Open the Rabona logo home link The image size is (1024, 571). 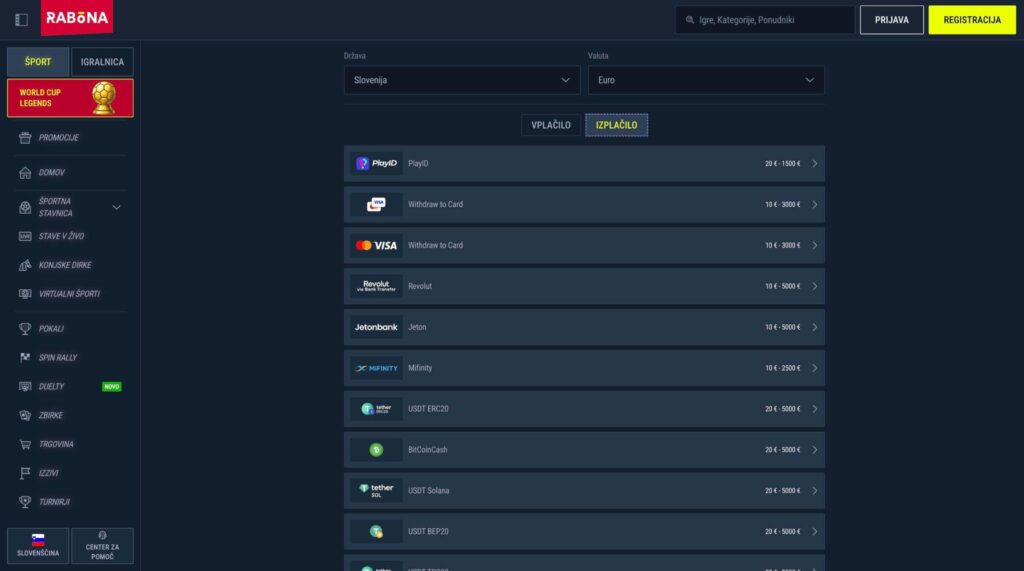pos(76,18)
